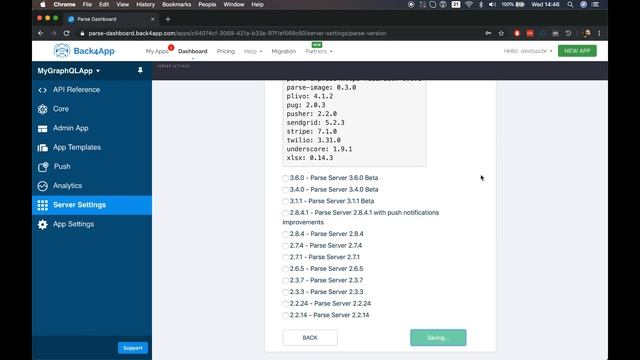The image size is (640, 360).
Task: Expand MyGraphQLApp app switcher dropdown
Action: tap(69, 71)
